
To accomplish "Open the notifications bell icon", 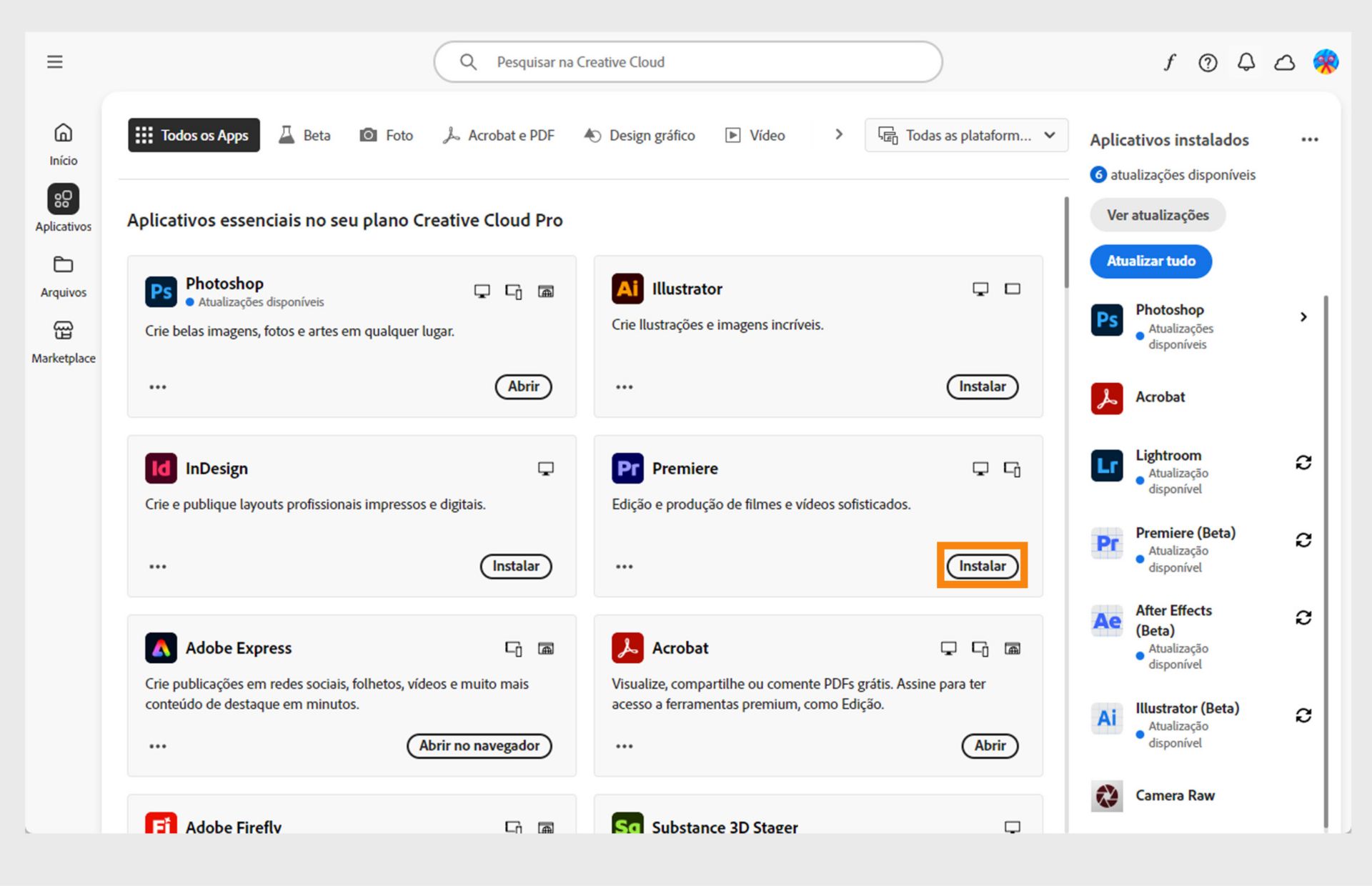I will point(1246,62).
